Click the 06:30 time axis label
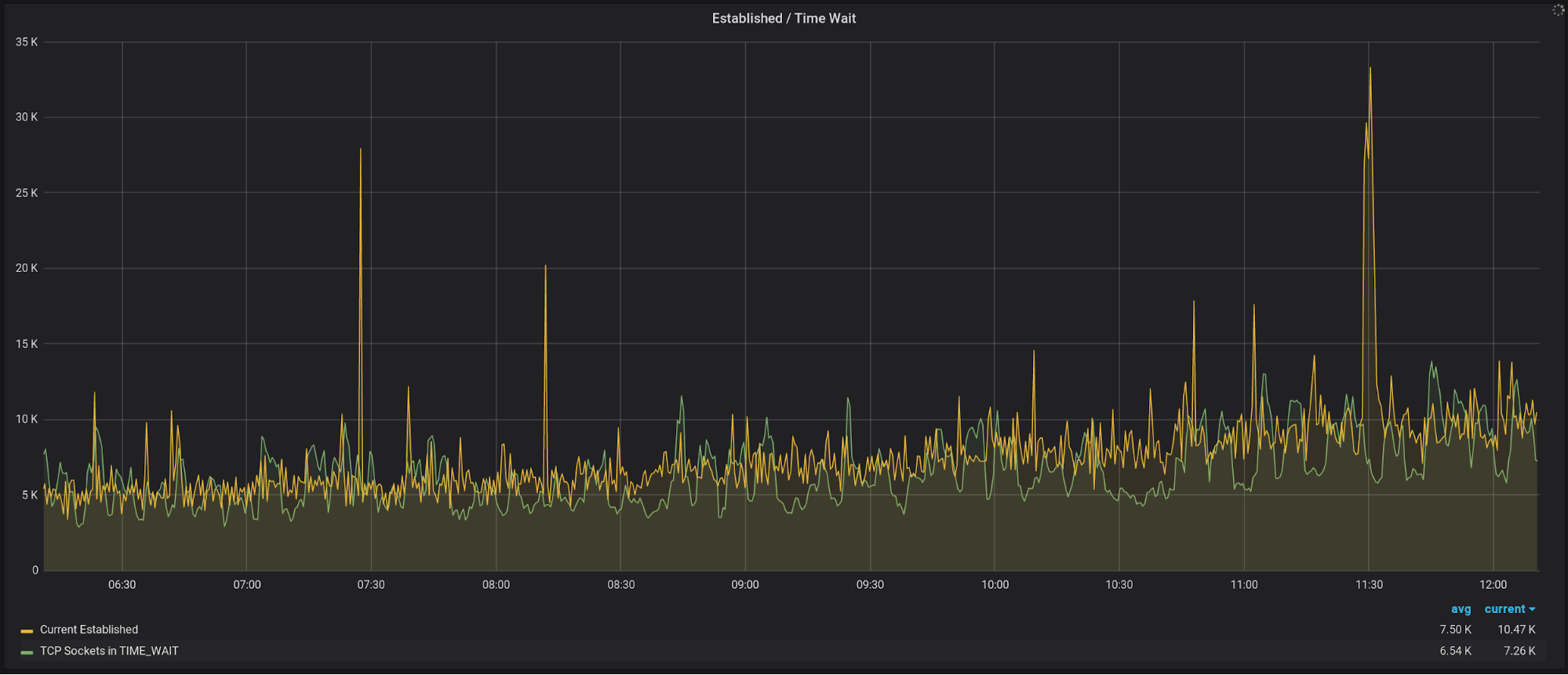1568x675 pixels. 122,585
